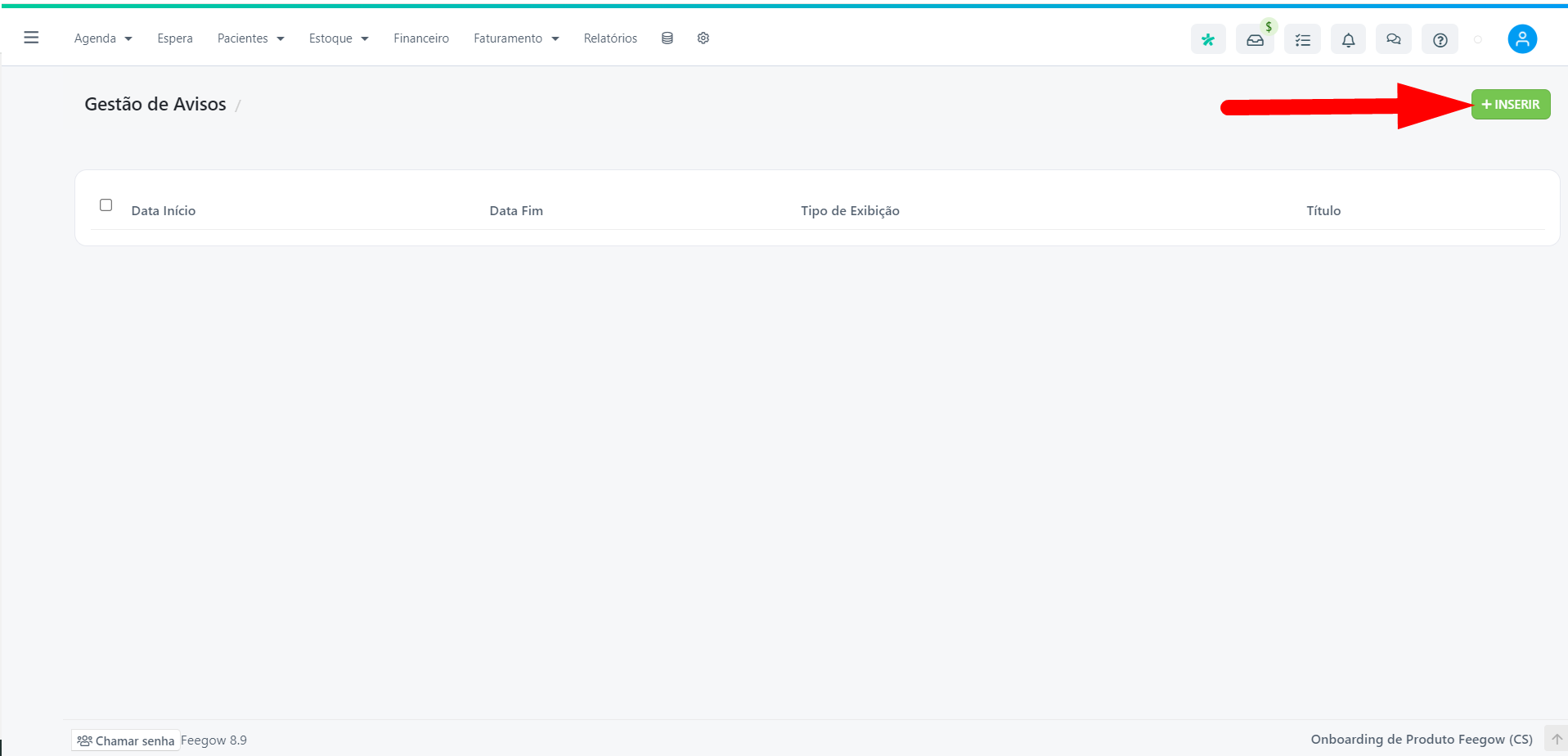Open the help question mark icon
This screenshot has height=756, width=1568.
[1440, 39]
